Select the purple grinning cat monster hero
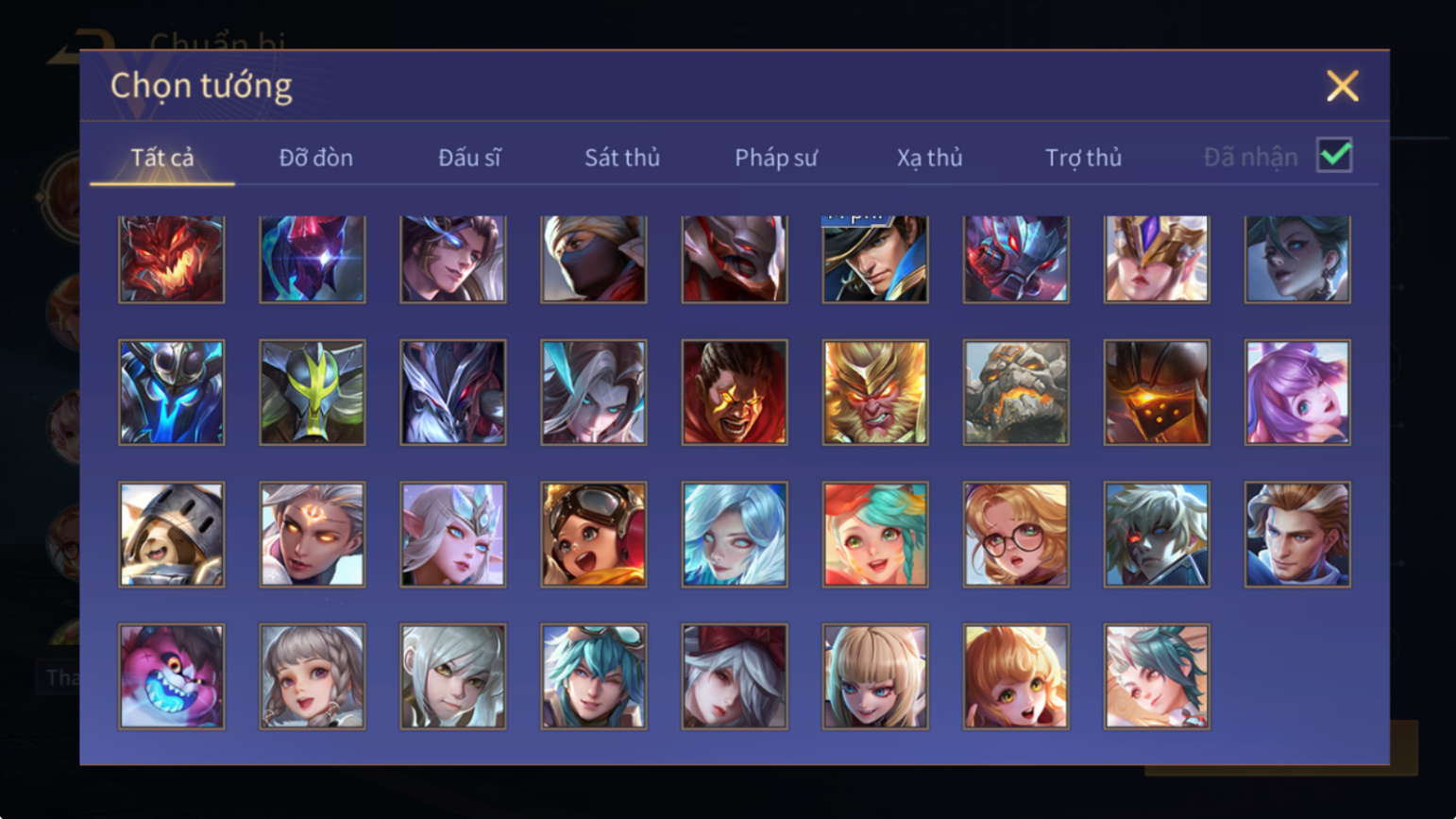 (172, 676)
